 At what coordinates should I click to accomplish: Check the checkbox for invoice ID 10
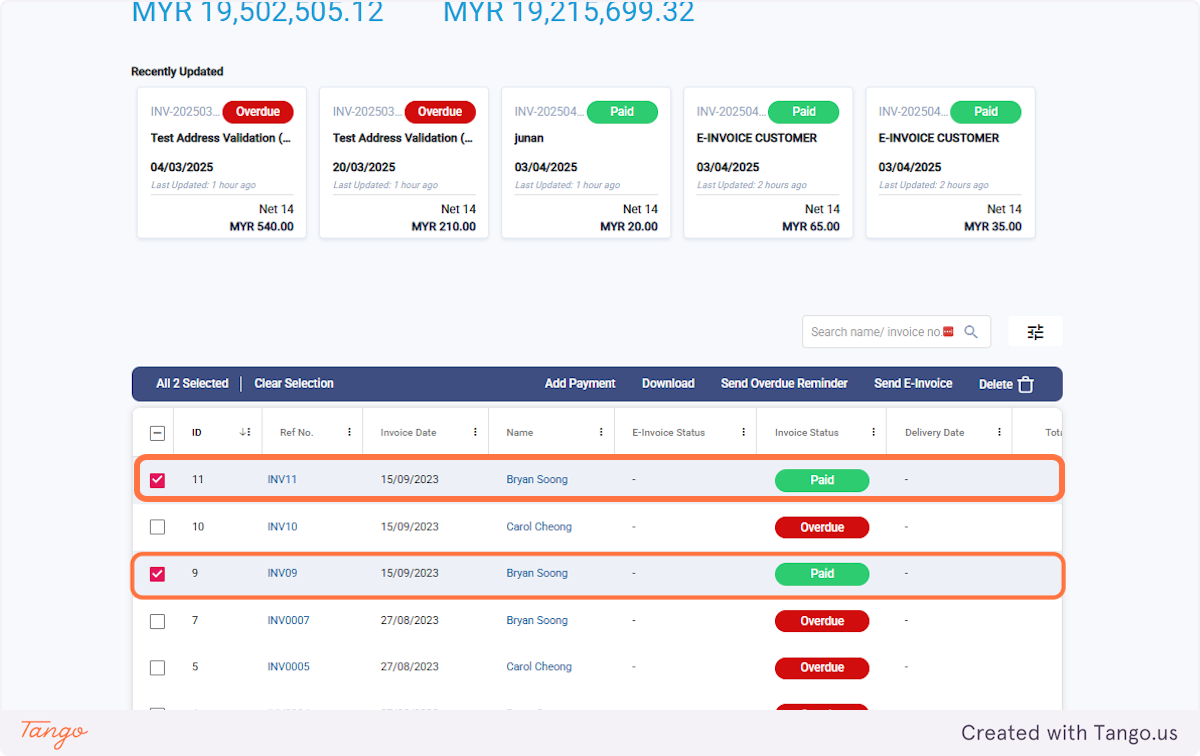coord(157,527)
